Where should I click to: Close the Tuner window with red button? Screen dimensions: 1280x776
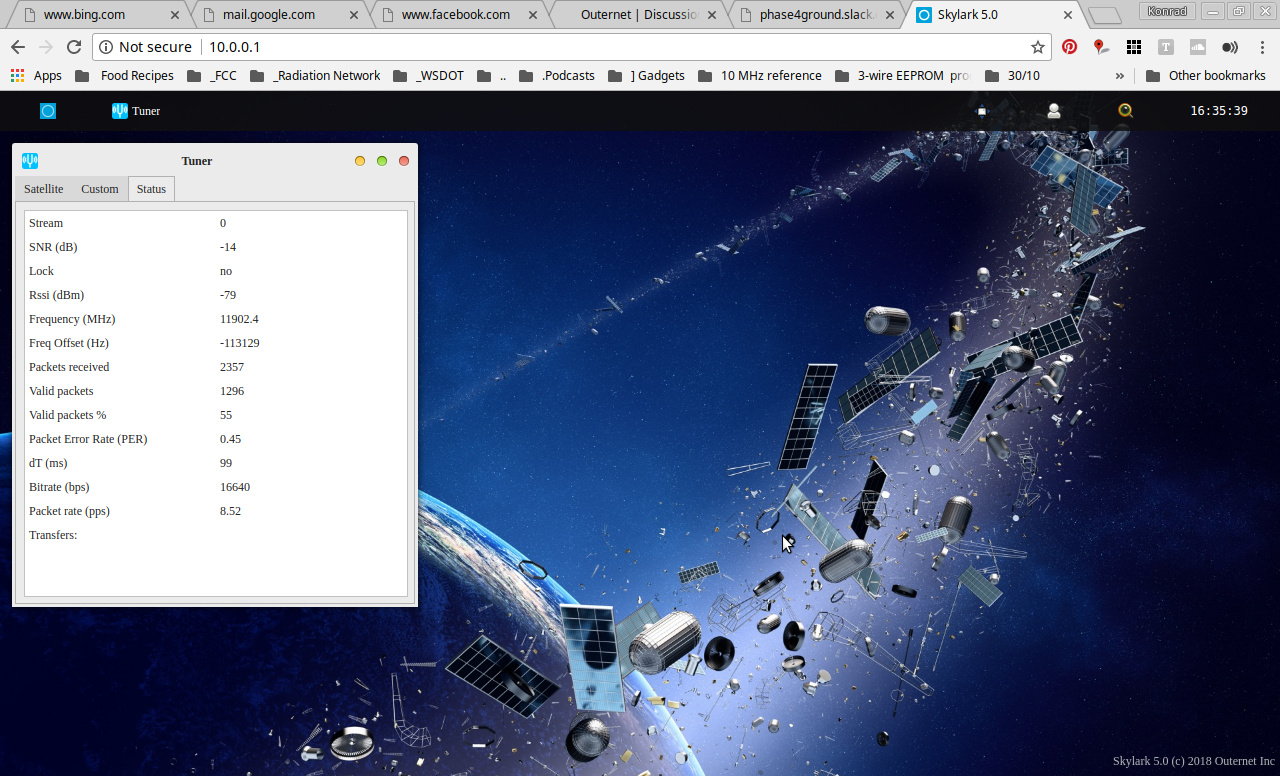click(x=404, y=161)
